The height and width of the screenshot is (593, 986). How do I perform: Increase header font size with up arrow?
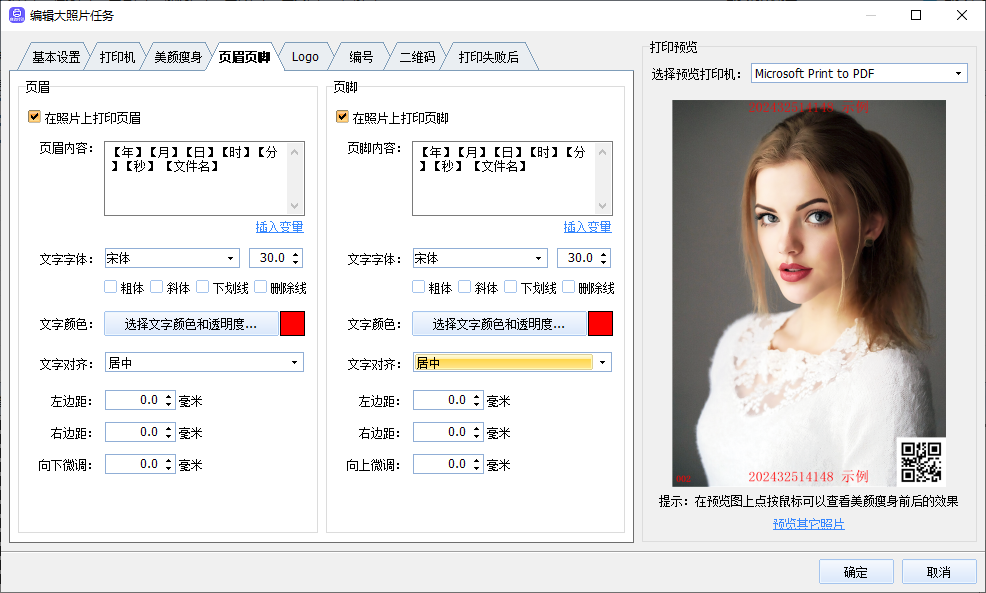296,254
